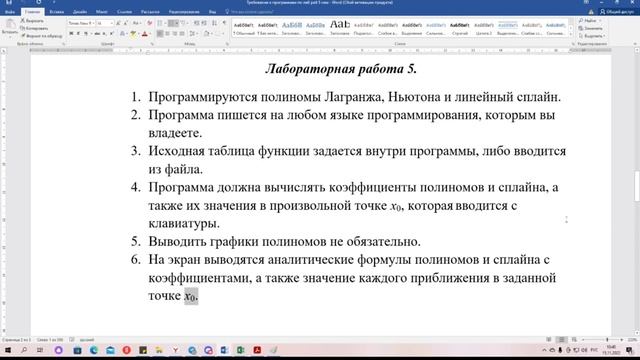
Task: Increase paragraph indent
Action: point(204,23)
